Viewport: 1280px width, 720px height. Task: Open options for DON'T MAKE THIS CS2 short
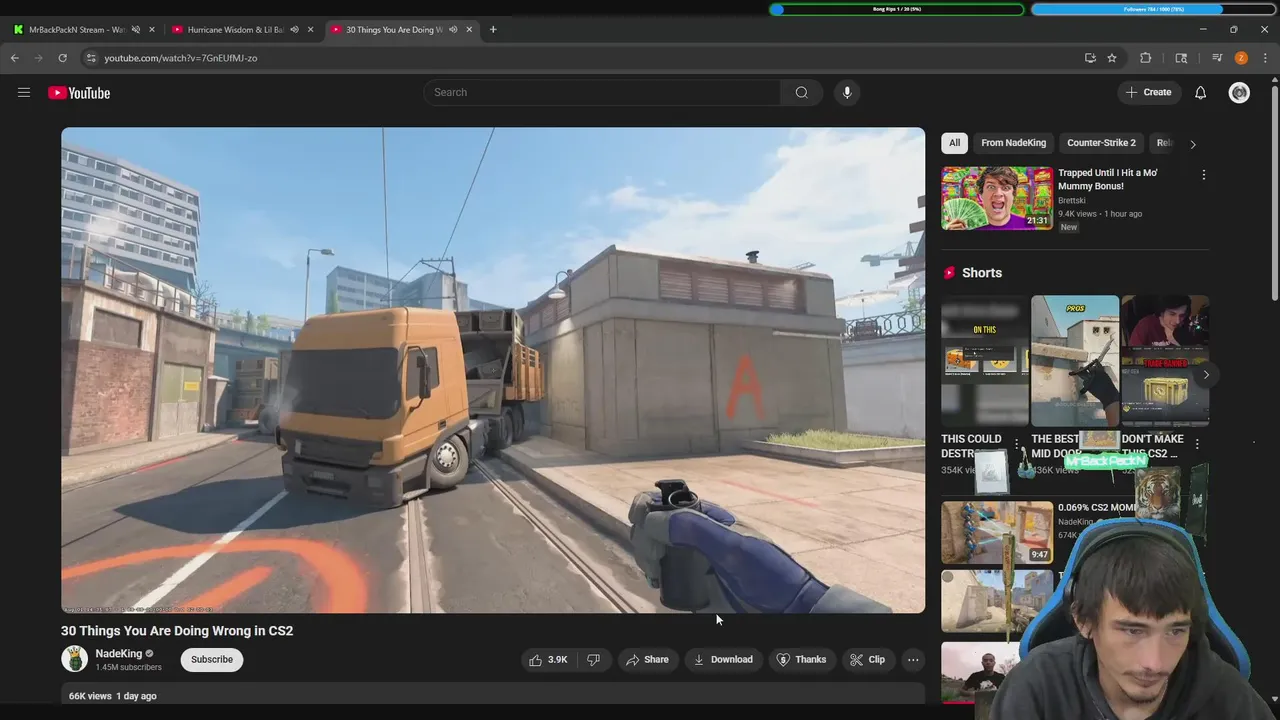pos(1197,443)
